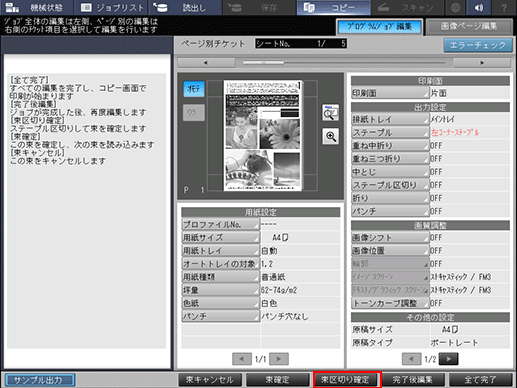517x388 pixels.
Task: Move the sheet scroll left with the arrow
Action: 206,63
